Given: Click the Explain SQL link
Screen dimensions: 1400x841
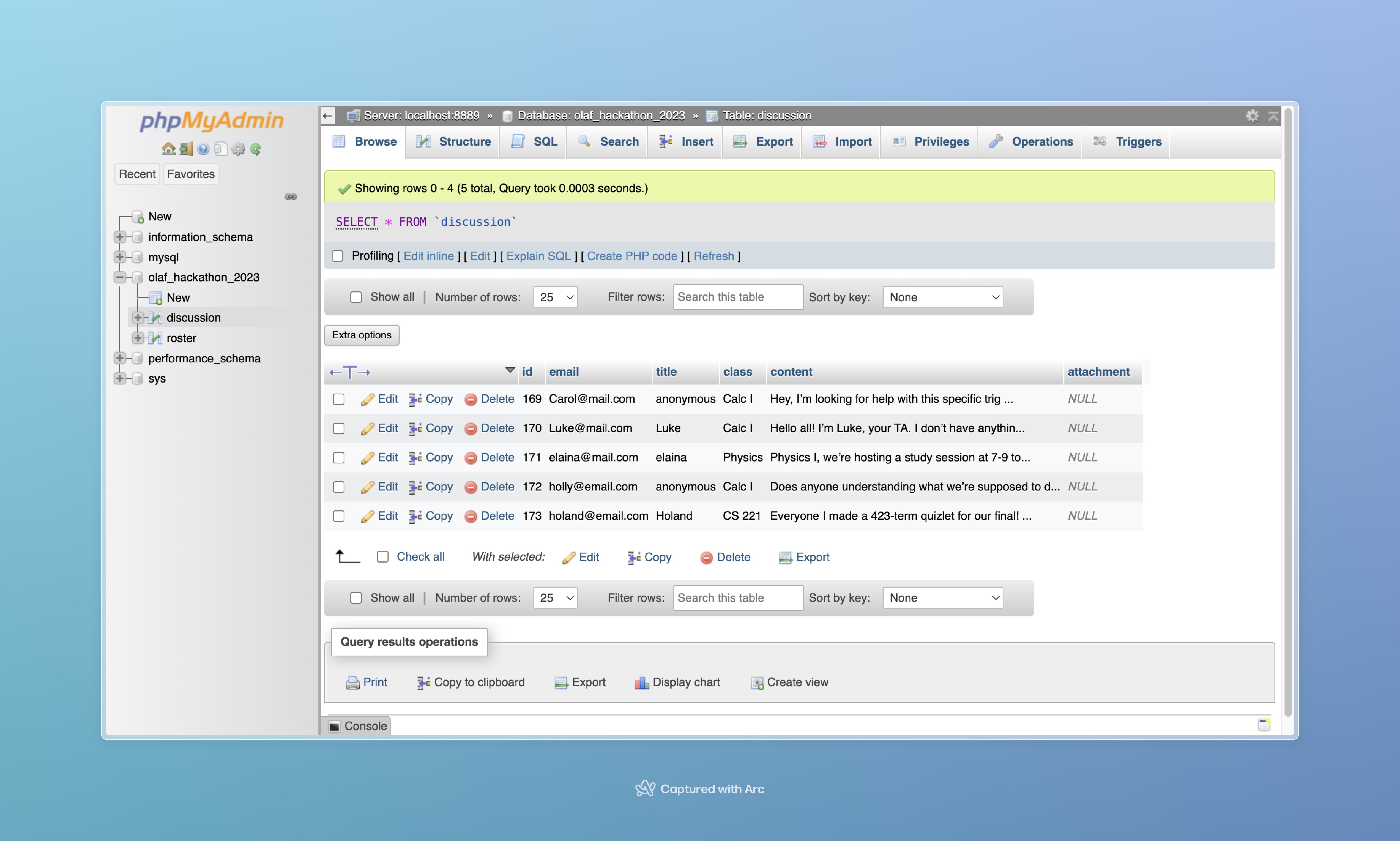Looking at the screenshot, I should (x=538, y=256).
